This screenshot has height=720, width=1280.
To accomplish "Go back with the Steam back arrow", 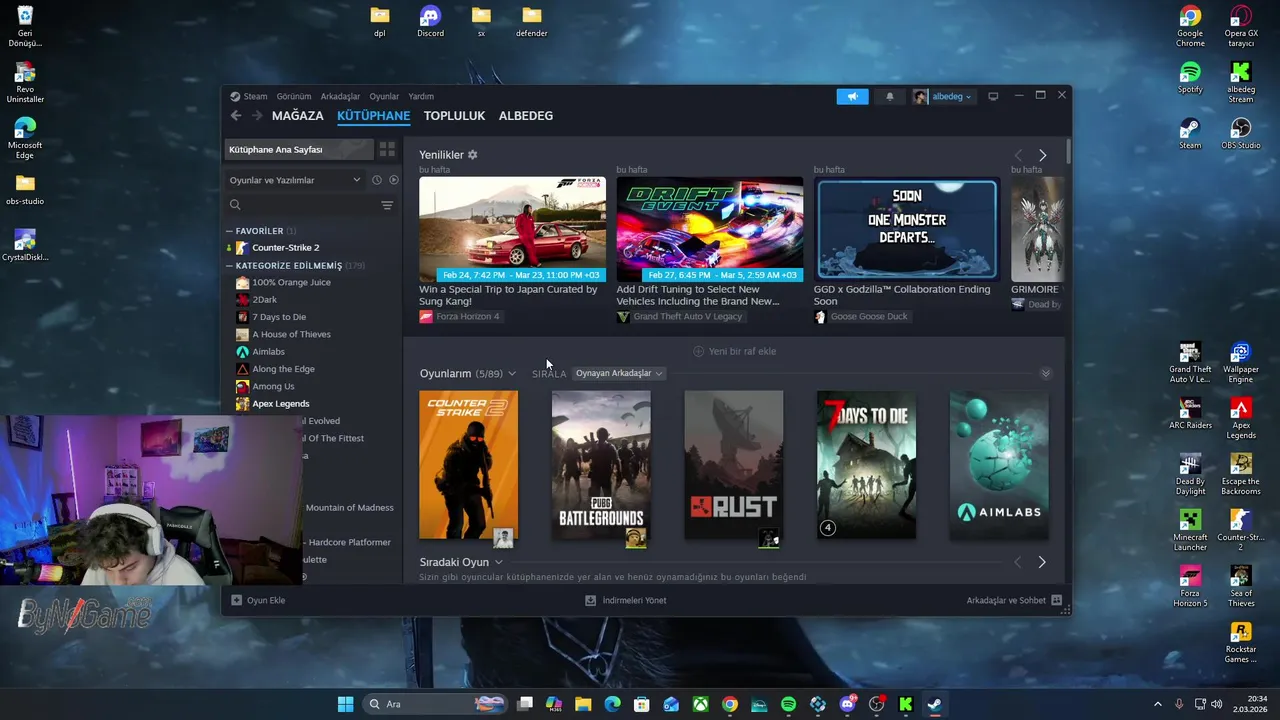I will [236, 116].
